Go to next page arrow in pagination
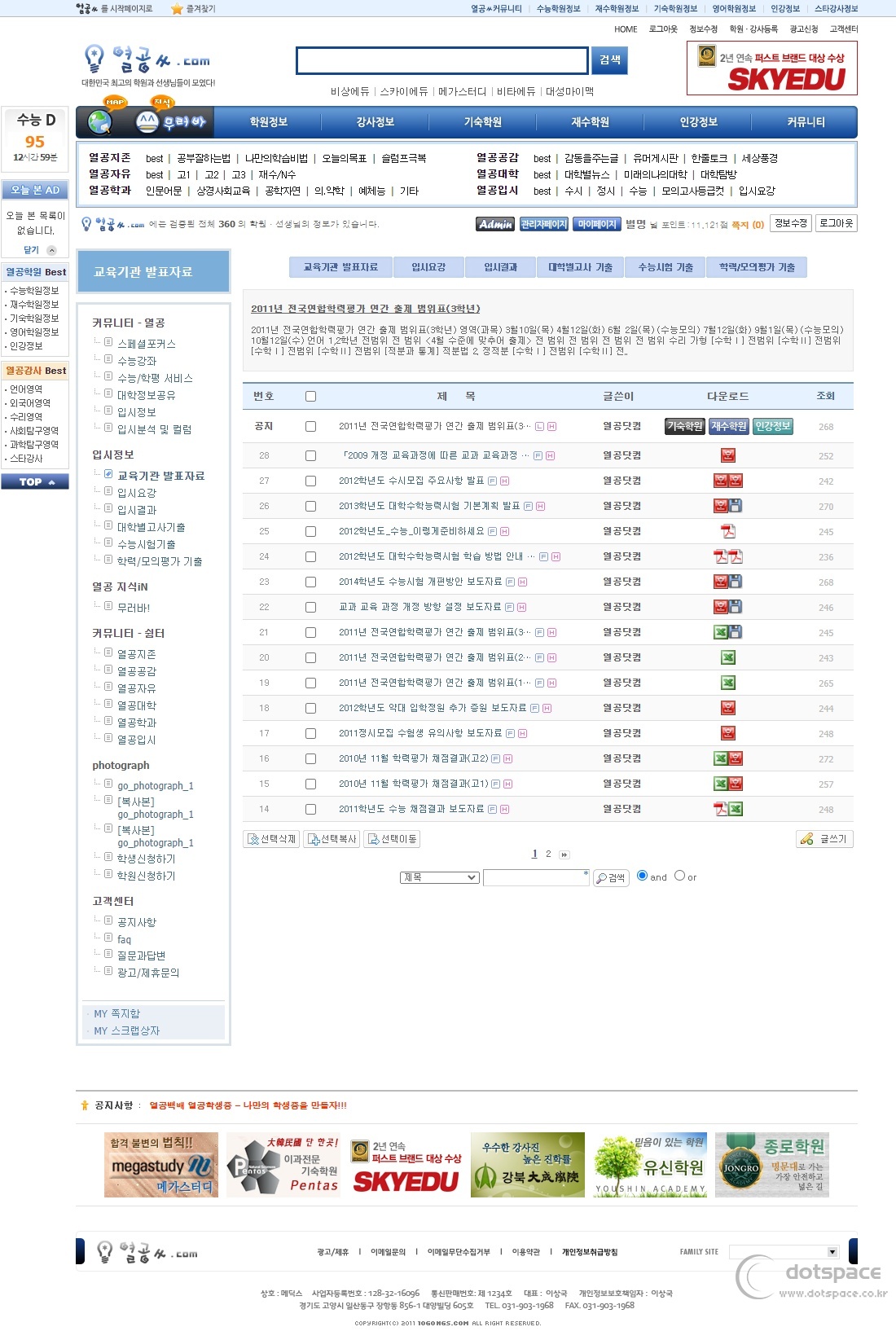The height and width of the screenshot is (1340, 896). 564,855
